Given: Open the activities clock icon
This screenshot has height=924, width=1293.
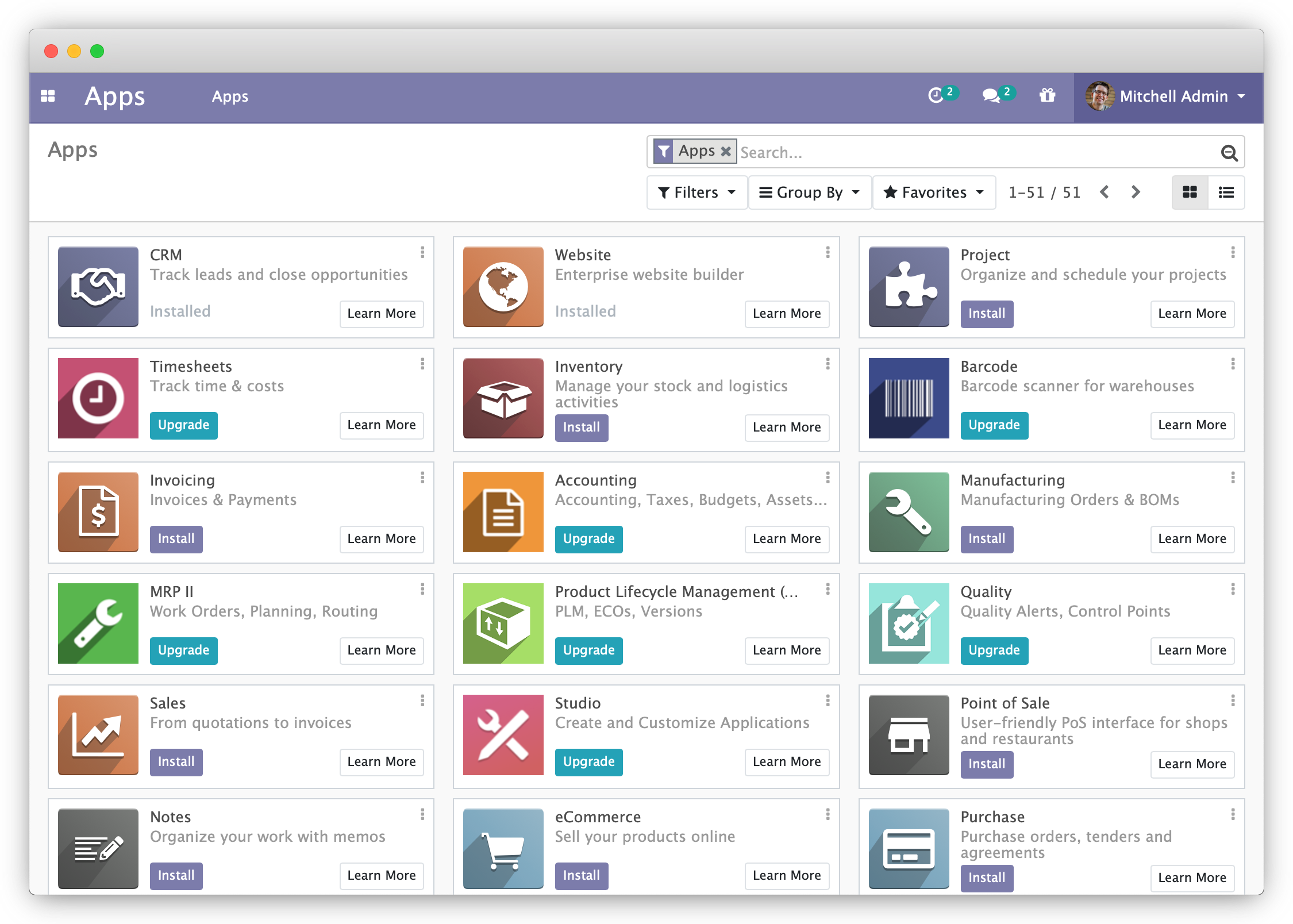Looking at the screenshot, I should click(x=936, y=95).
